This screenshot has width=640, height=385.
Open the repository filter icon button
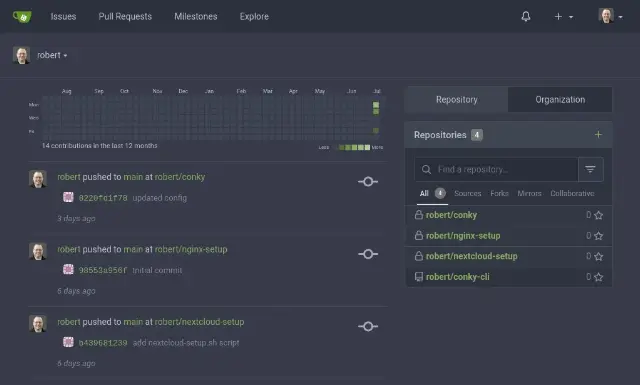[x=590, y=169]
